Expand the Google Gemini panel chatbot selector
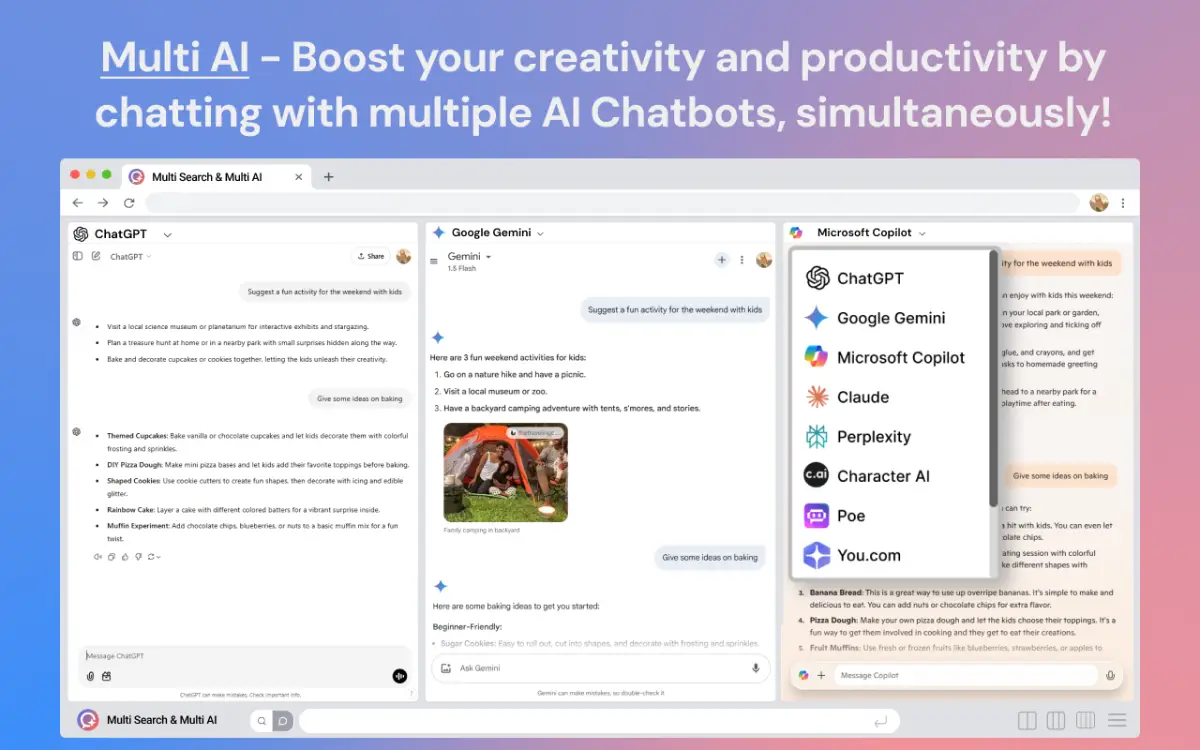This screenshot has height=750, width=1200. coord(540,233)
